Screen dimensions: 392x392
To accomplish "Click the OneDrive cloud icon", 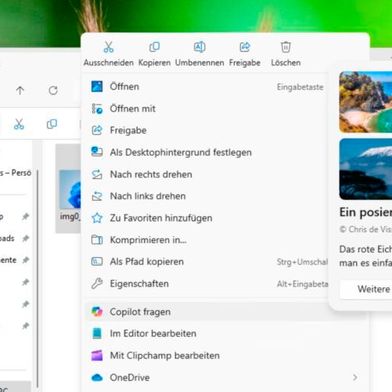I will click(x=97, y=377).
